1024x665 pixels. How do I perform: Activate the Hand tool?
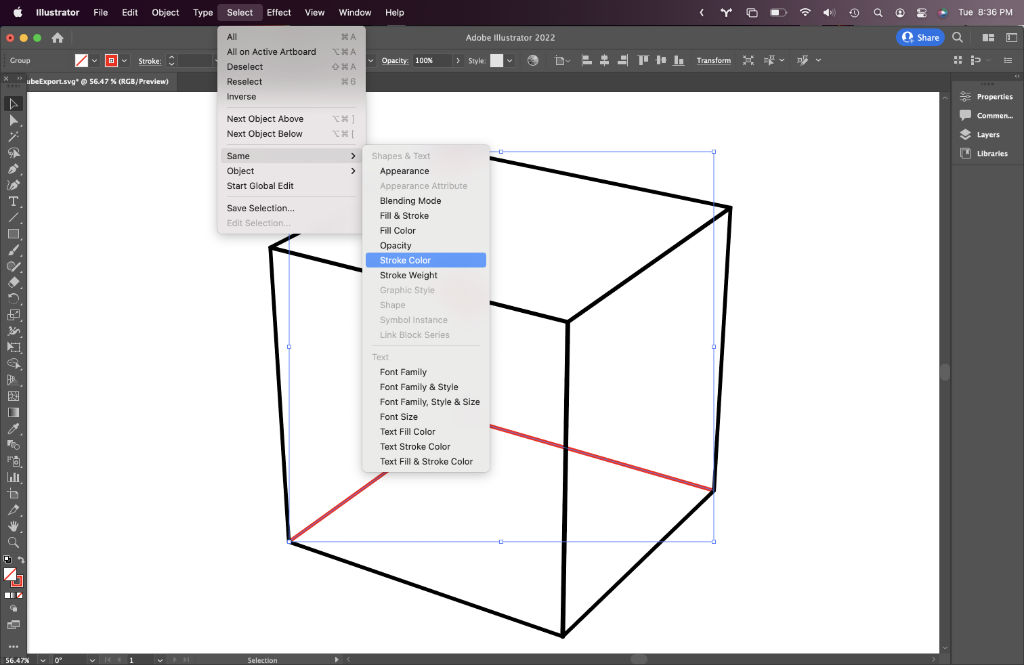coord(14,526)
